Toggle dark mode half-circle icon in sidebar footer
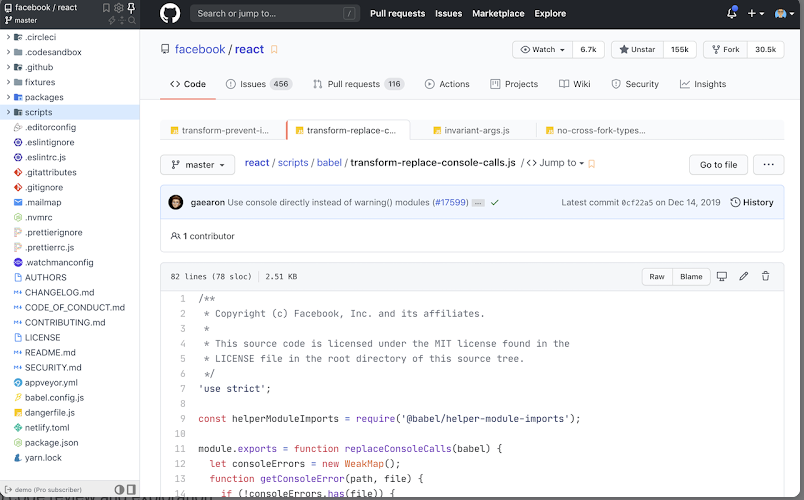 119,489
